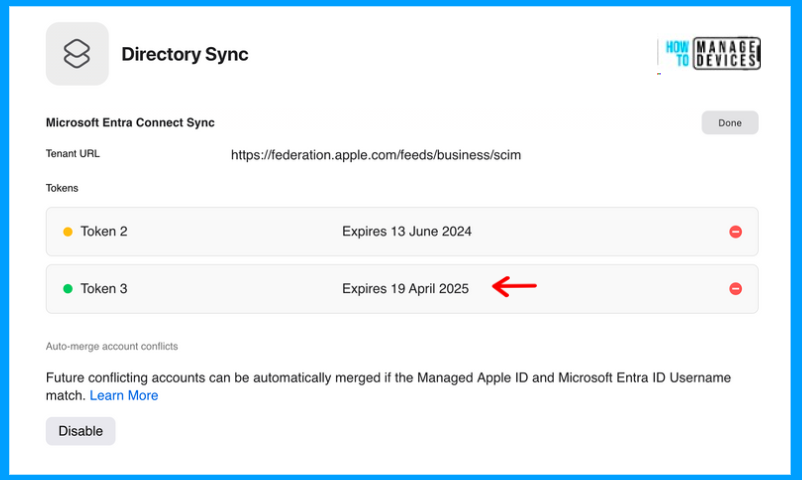The image size is (802, 480).
Task: Click the Done button
Action: pos(729,123)
